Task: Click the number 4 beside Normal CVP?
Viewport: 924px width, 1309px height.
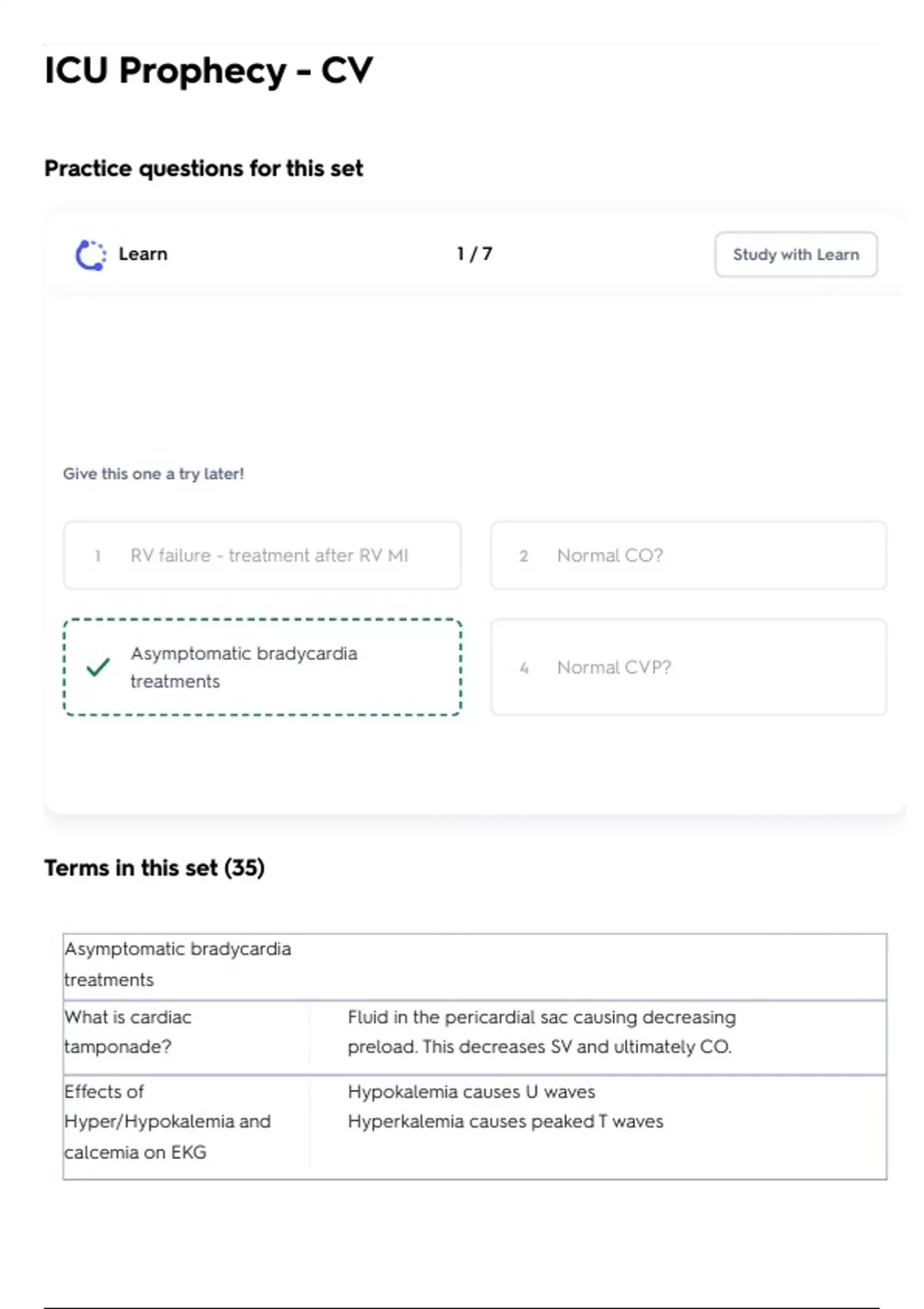Action: pyautogui.click(x=524, y=668)
